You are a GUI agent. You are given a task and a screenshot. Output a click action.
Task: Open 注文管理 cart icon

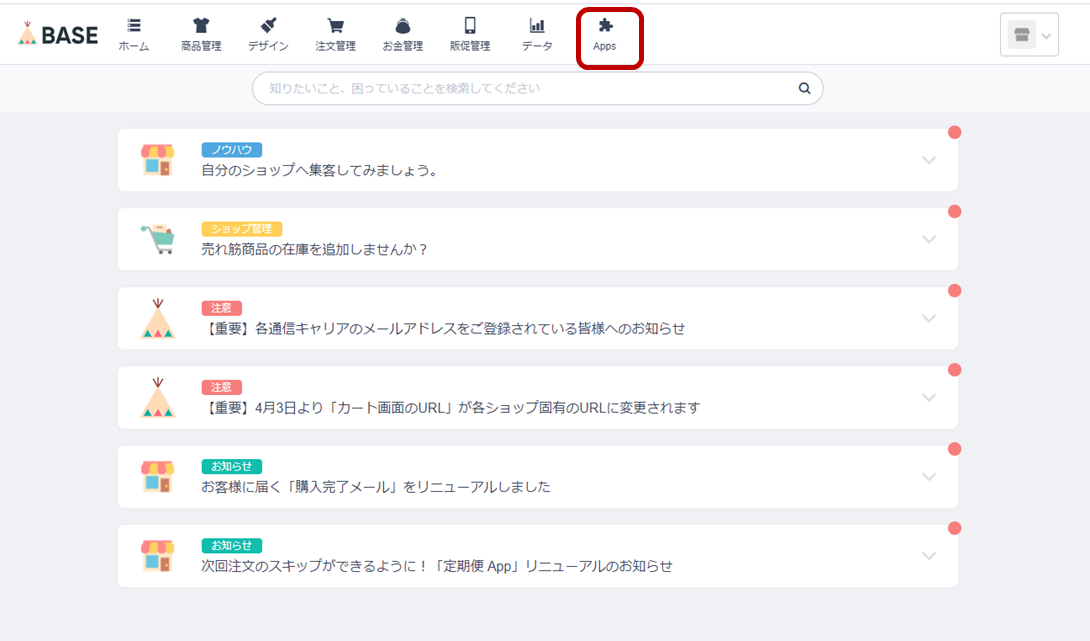pos(336,26)
